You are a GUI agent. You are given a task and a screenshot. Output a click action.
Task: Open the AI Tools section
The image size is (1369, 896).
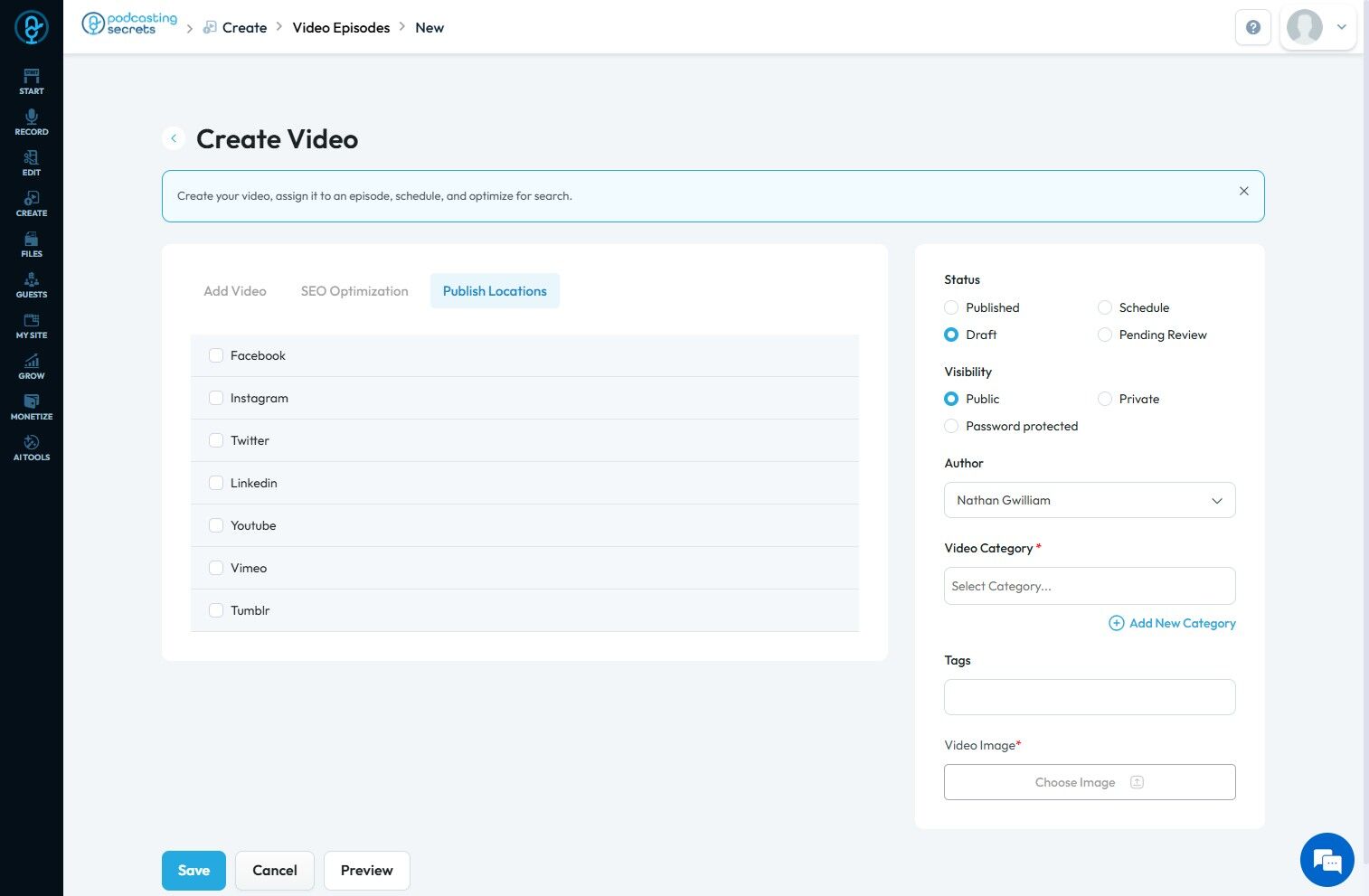point(32,448)
